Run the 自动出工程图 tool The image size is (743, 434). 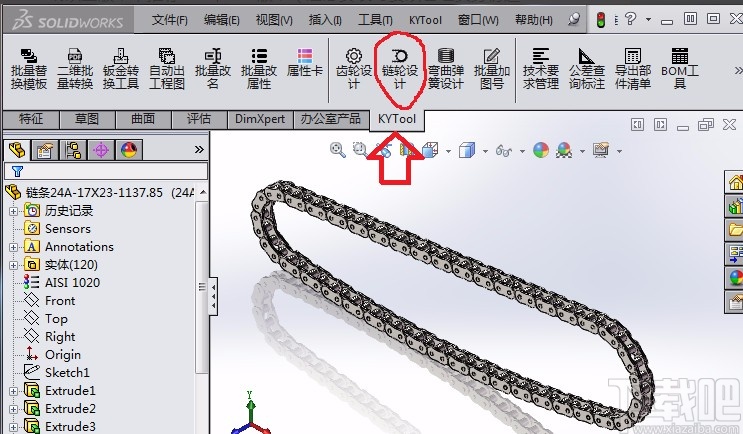[x=167, y=69]
